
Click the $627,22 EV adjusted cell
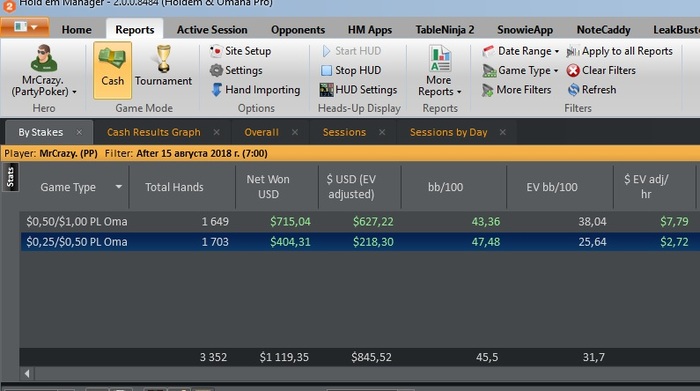click(x=373, y=221)
